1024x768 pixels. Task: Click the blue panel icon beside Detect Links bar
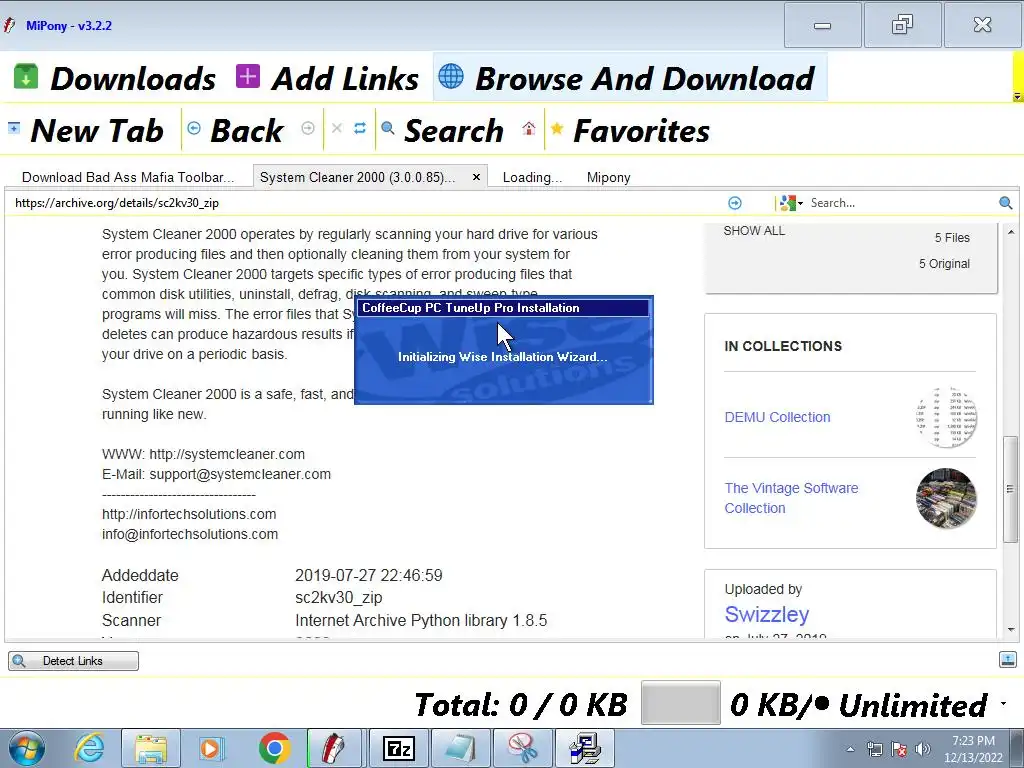pos(1007,660)
